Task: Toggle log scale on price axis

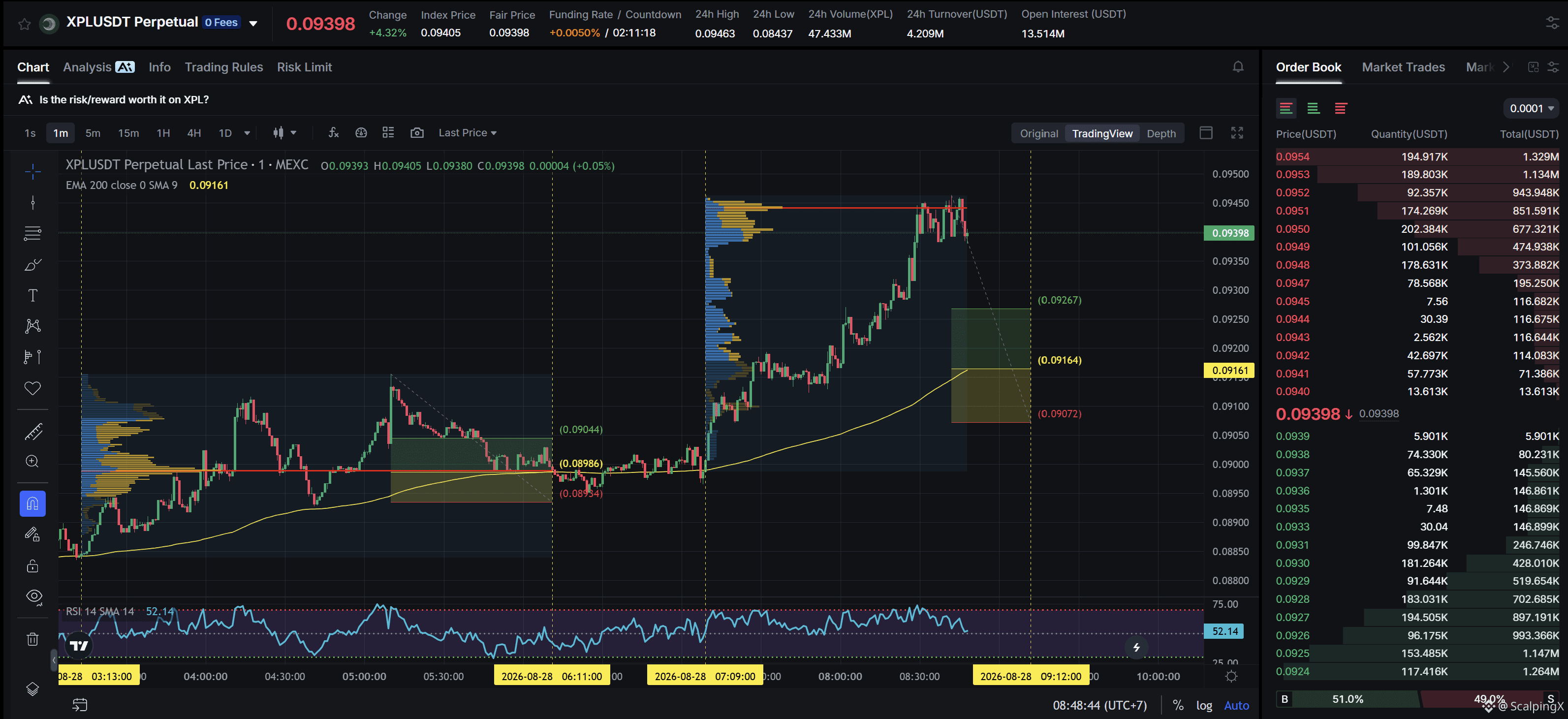Action: click(x=1204, y=705)
